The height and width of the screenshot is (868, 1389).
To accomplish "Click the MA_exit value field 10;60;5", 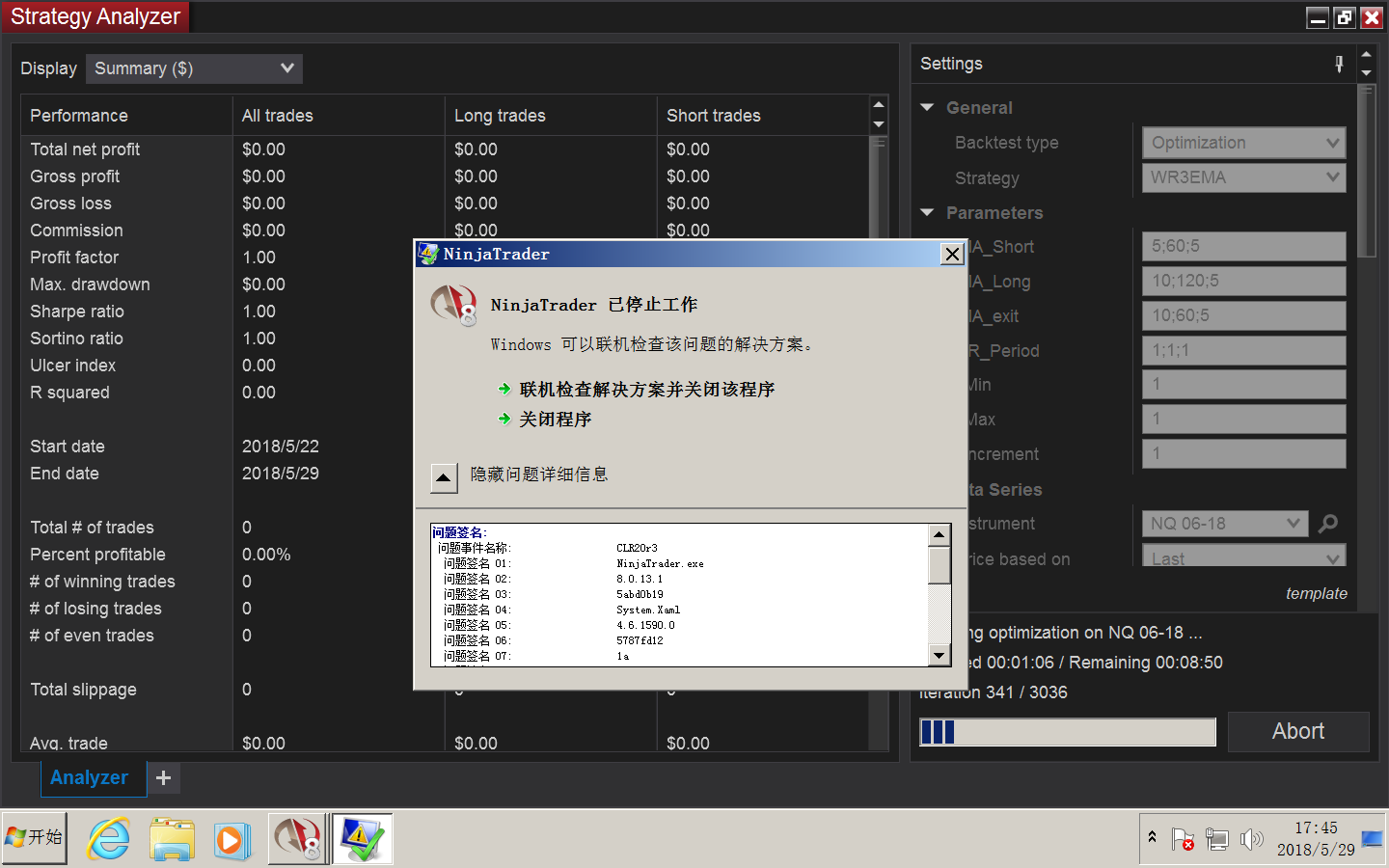I will click(x=1243, y=315).
